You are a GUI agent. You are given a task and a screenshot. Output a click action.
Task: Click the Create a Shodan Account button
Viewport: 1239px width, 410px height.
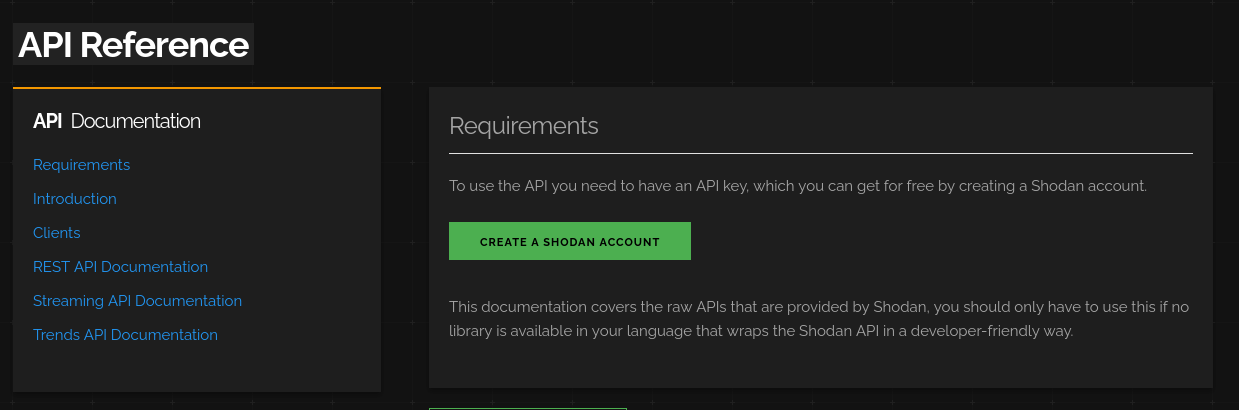coord(569,241)
